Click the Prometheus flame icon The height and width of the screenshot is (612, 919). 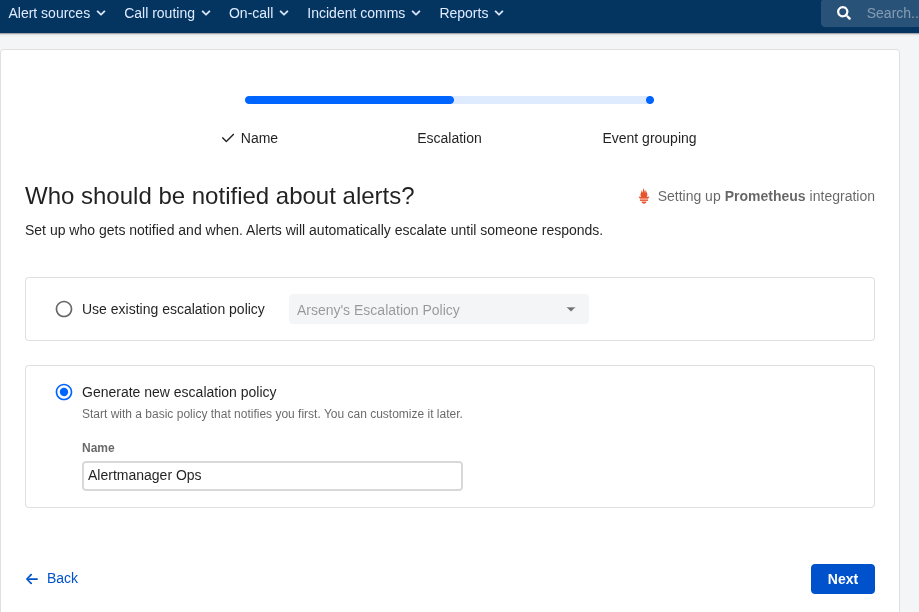click(644, 196)
